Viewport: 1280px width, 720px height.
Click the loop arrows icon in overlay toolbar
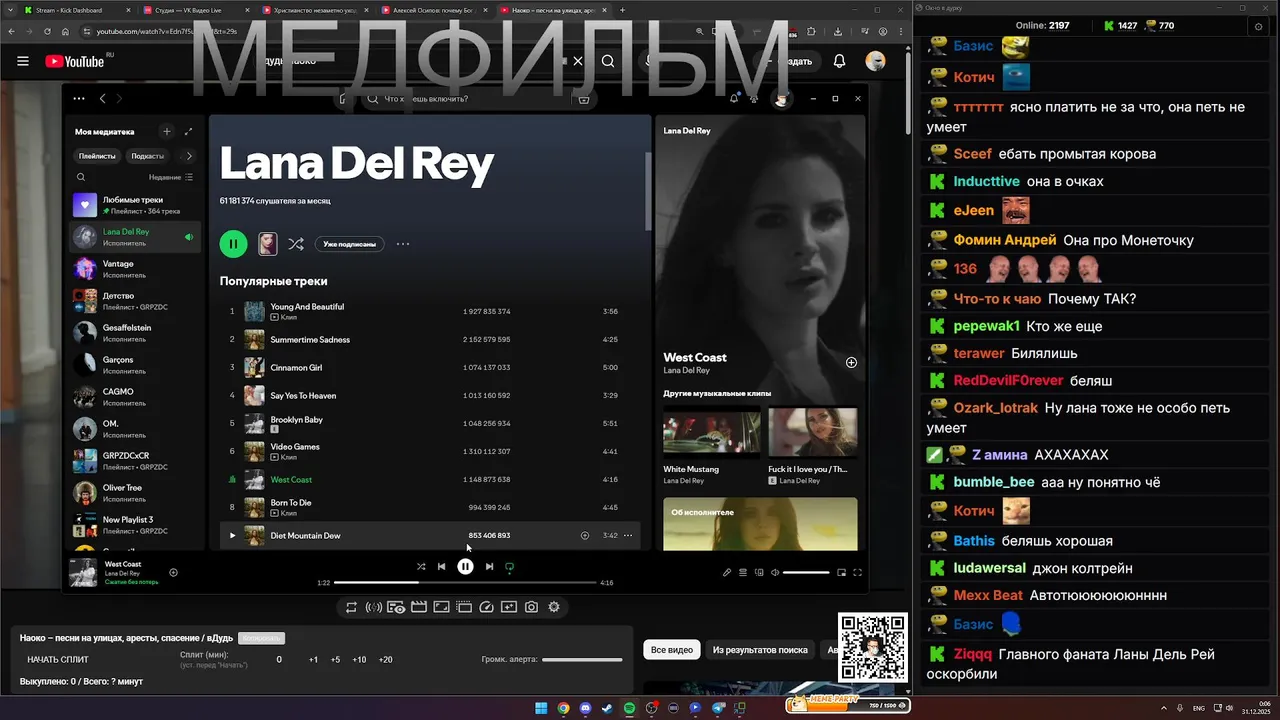pos(351,607)
